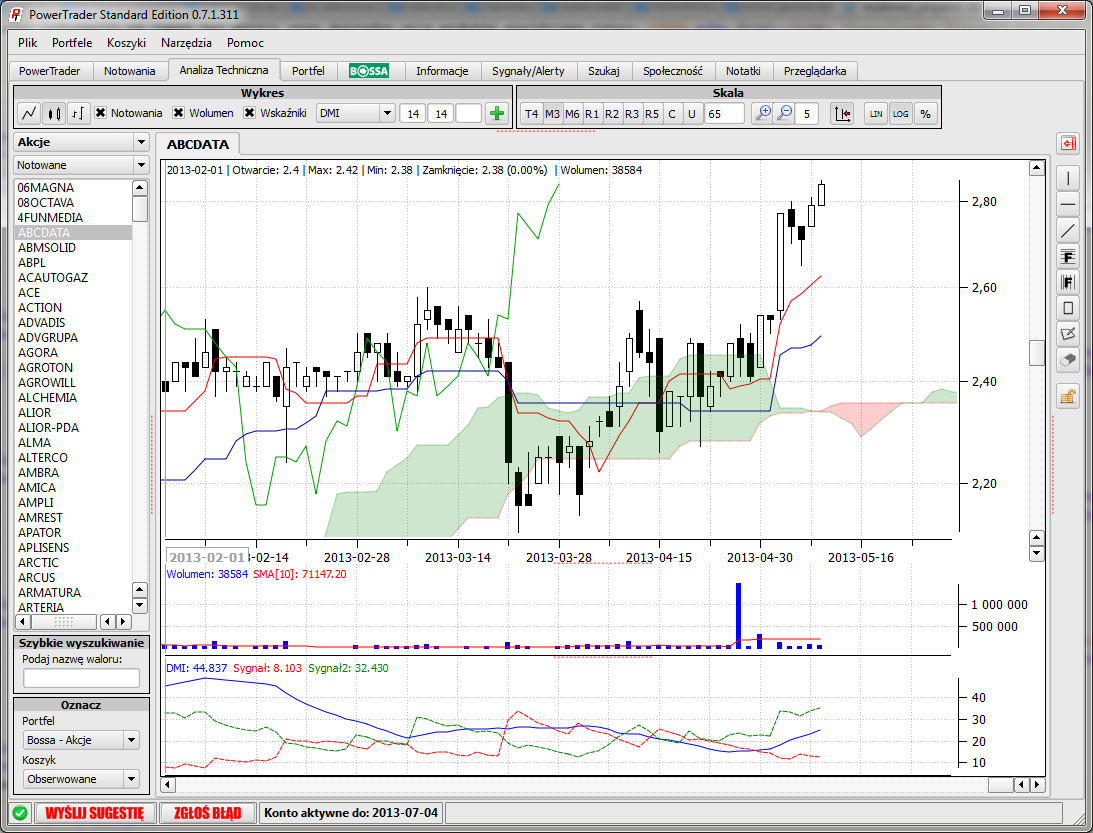Screen dimensions: 1093x833
Task: Select the candlestick chart type icon
Action: (x=54, y=113)
